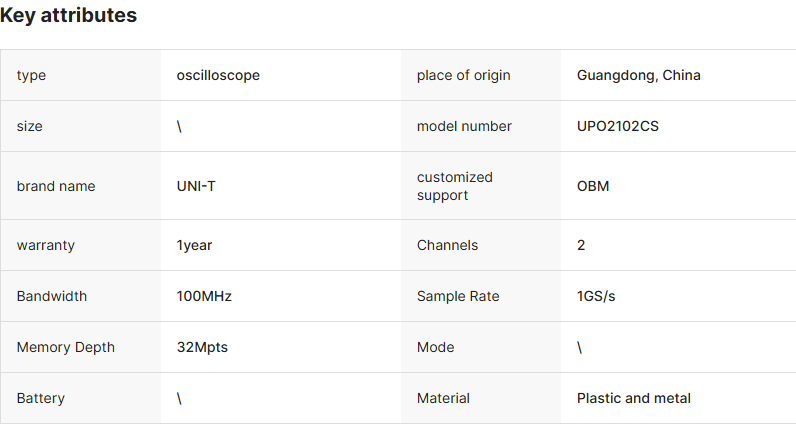Select the 1year warranty value
The width and height of the screenshot is (796, 424).
pos(194,245)
